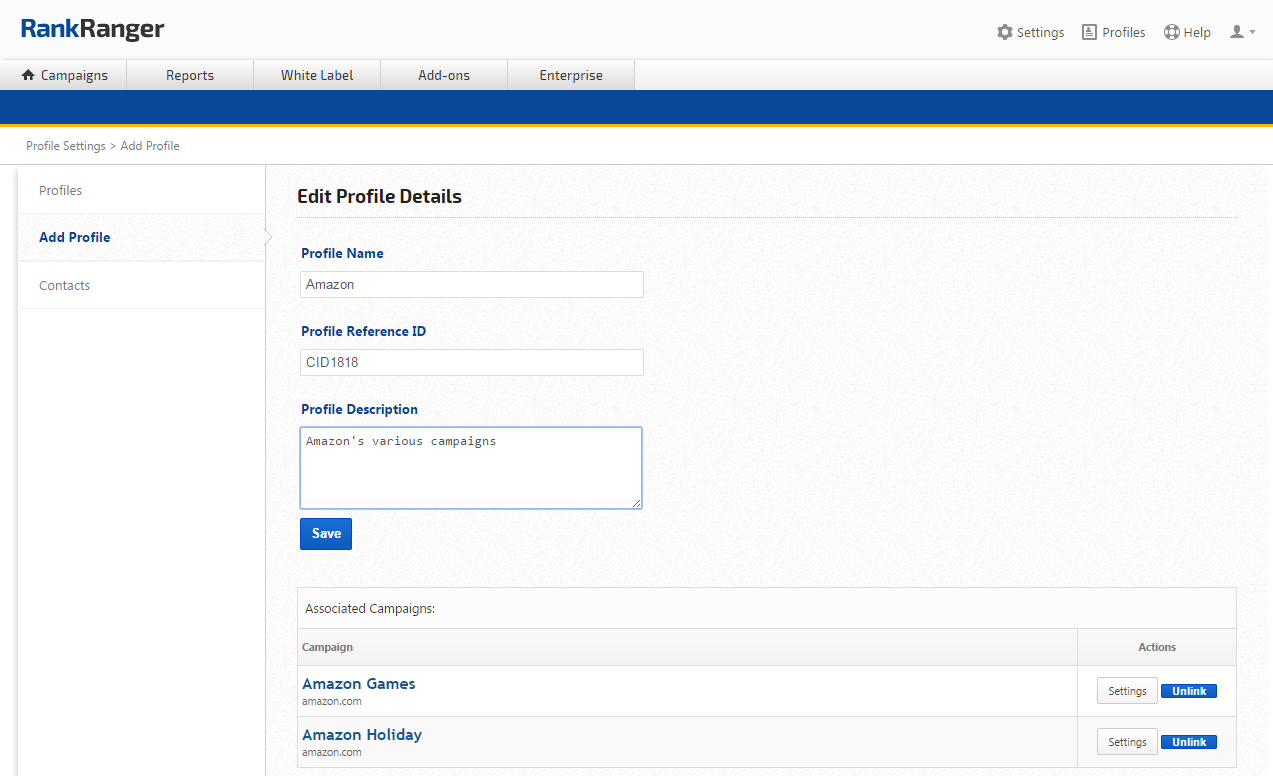Select Add Profile in the sidebar
1273x776 pixels.
point(141,237)
